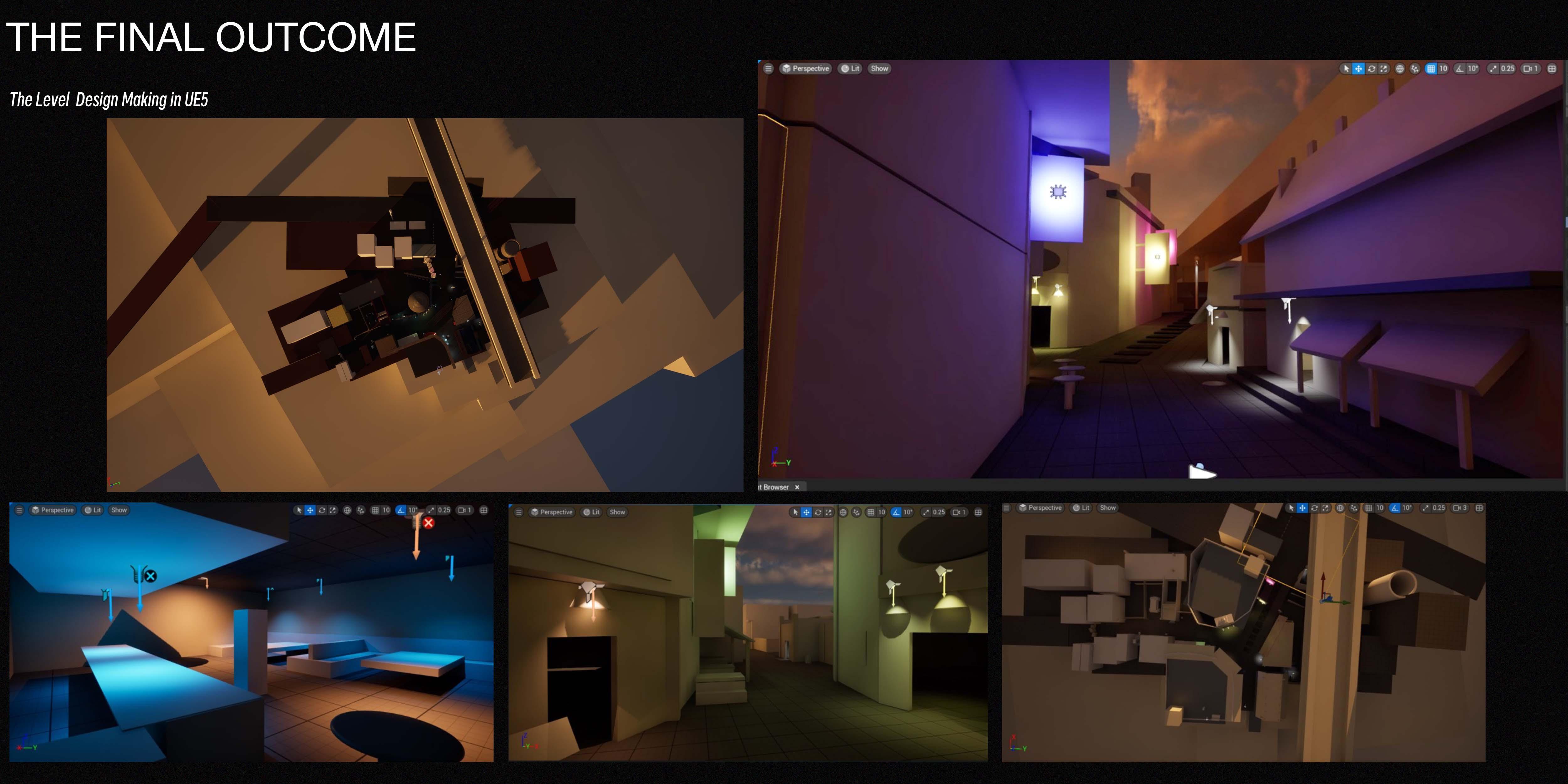Click surface snapping icon in purple alley viewport
Screen dimensions: 1568x784
click(x=1415, y=69)
